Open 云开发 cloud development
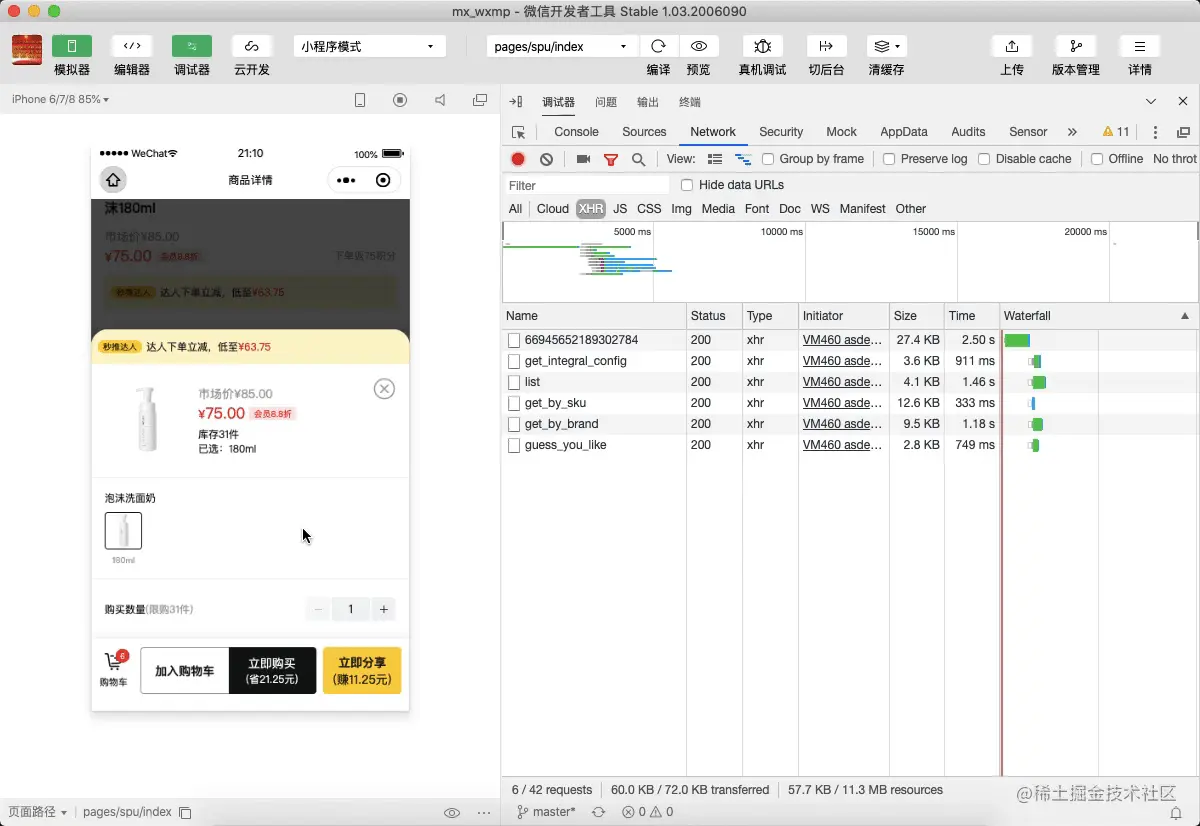 252,46
